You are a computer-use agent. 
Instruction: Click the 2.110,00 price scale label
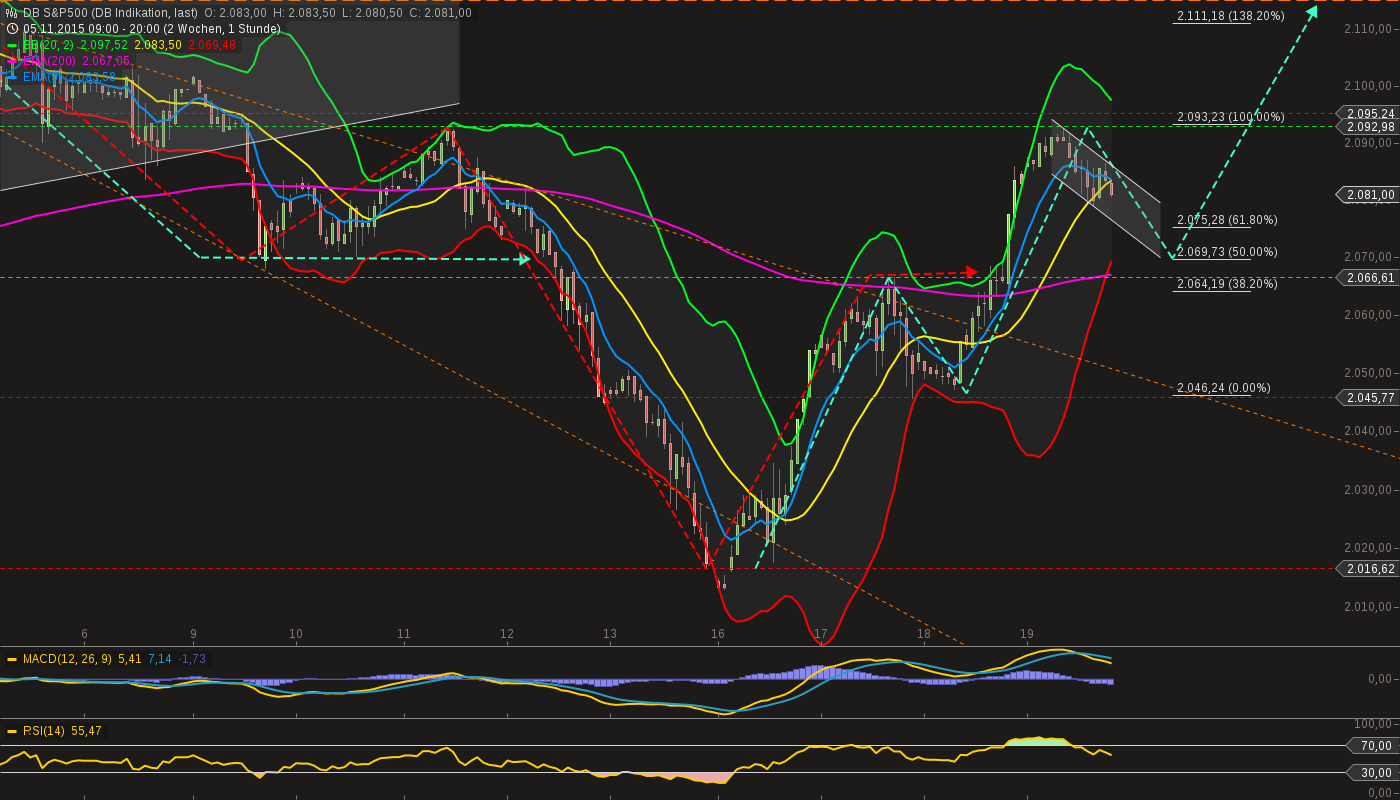[1370, 29]
